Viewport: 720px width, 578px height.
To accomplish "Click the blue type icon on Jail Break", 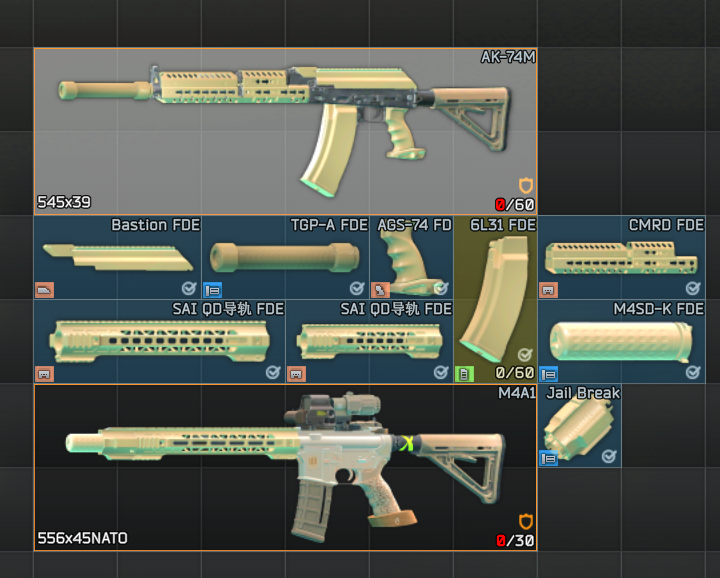I will 548,458.
